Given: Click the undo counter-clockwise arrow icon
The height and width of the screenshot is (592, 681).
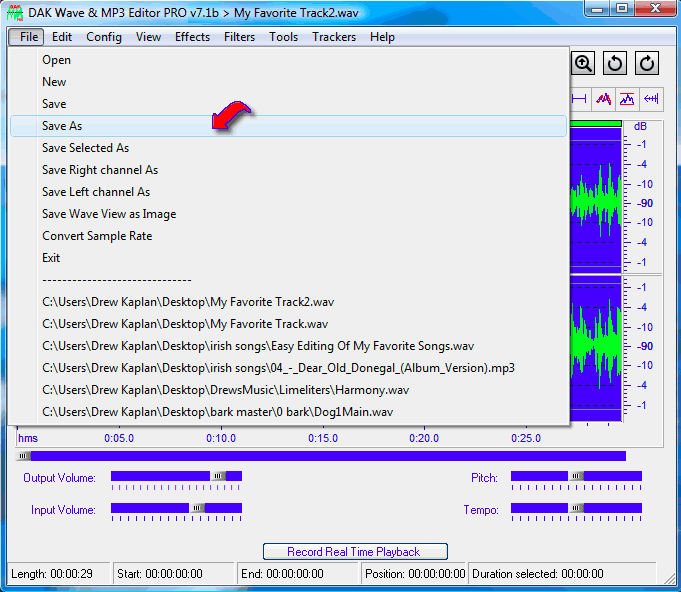Looking at the screenshot, I should pyautogui.click(x=615, y=64).
